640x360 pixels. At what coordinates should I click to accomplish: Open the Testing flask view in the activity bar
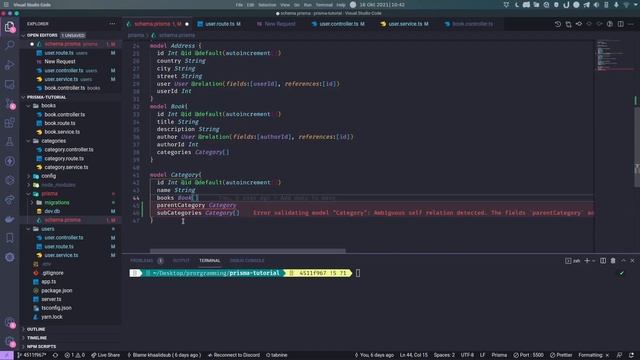click(x=9, y=142)
